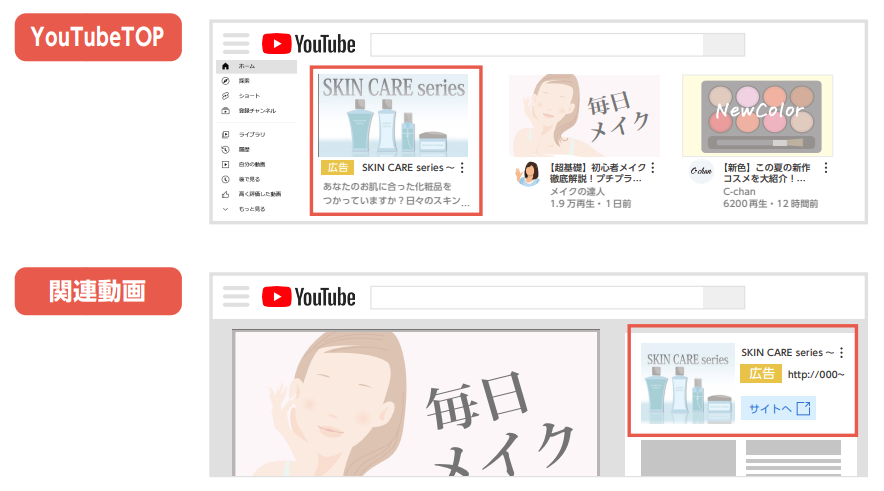Open three-dot menu on SKIN CARE series home ad
This screenshot has height=491, width=884.
point(462,169)
